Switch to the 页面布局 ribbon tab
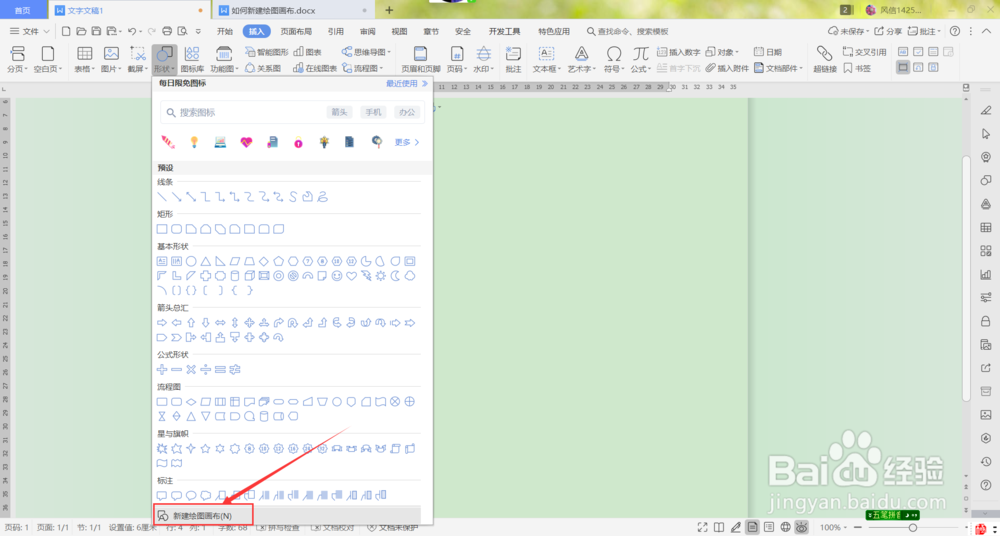The height and width of the screenshot is (536, 1000). (296, 31)
